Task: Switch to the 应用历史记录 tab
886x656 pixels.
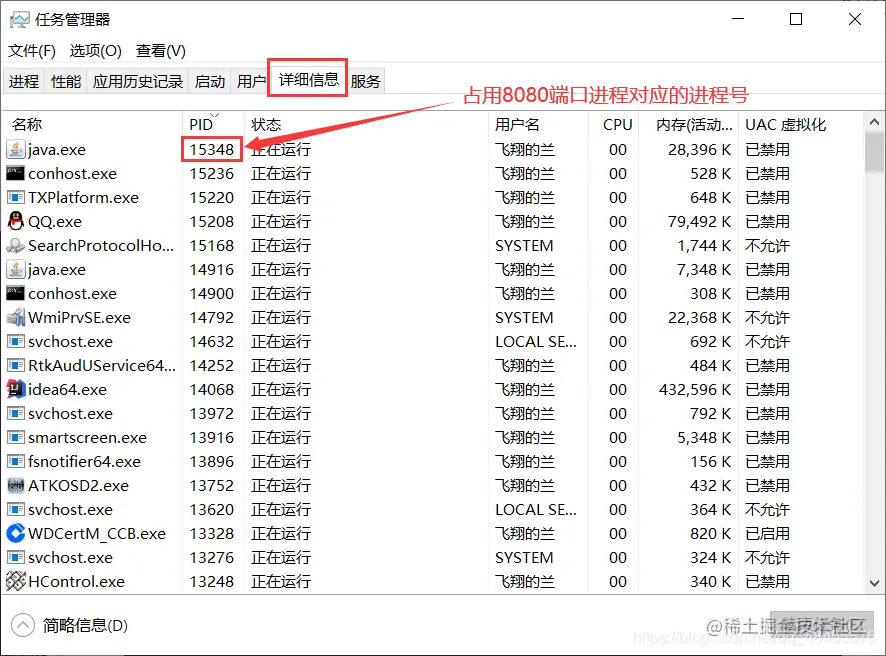Action: tap(138, 81)
